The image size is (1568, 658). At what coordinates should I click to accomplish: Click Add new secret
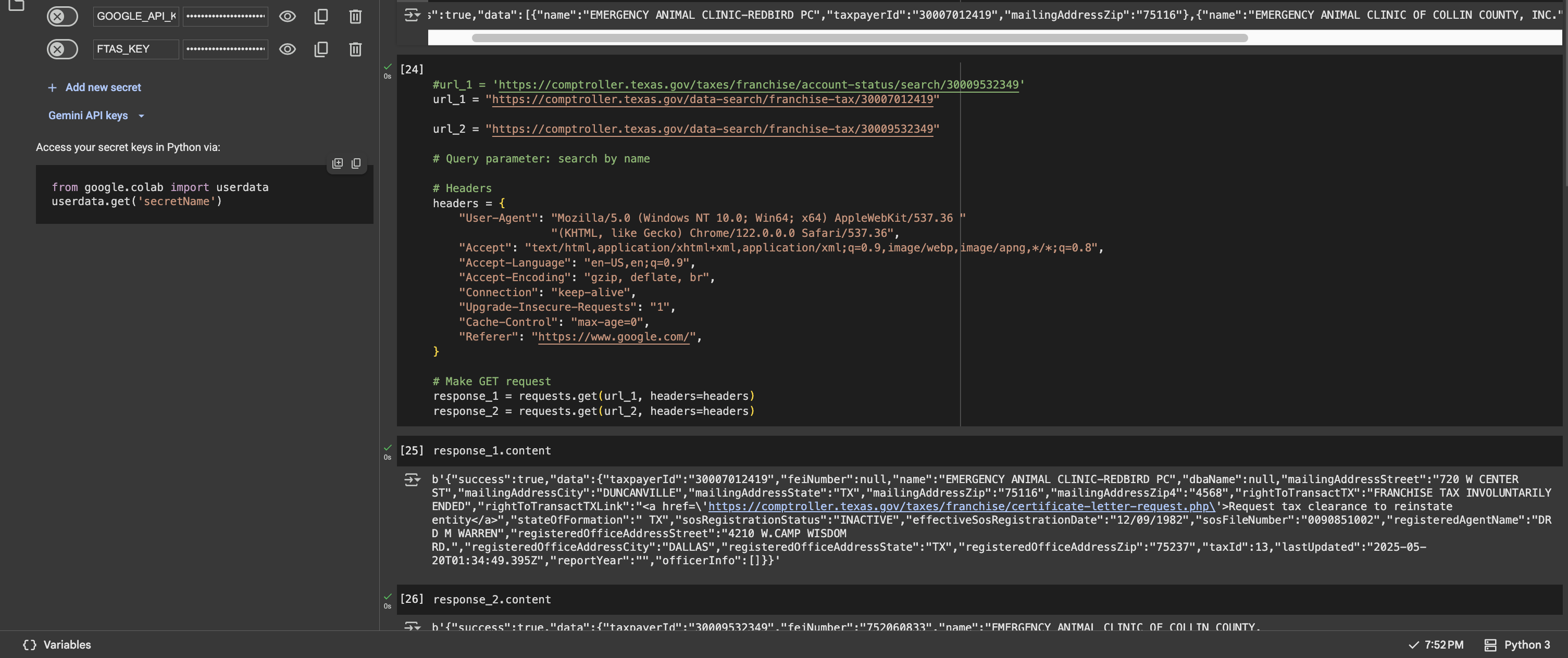click(x=94, y=87)
